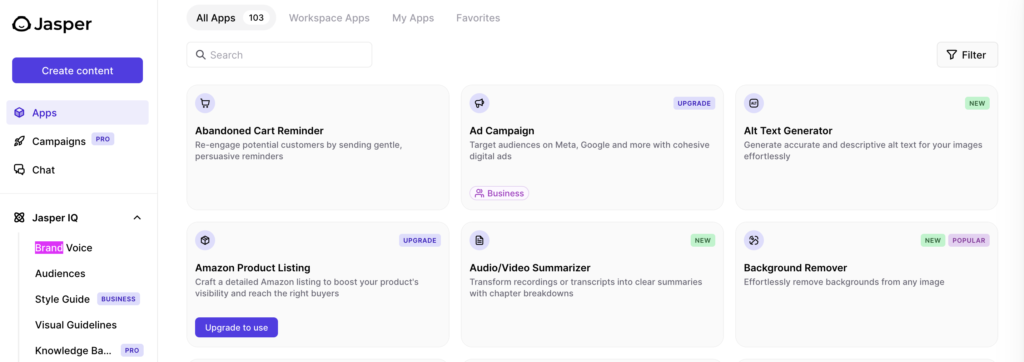Click the funnel icon on Filter

coord(952,55)
